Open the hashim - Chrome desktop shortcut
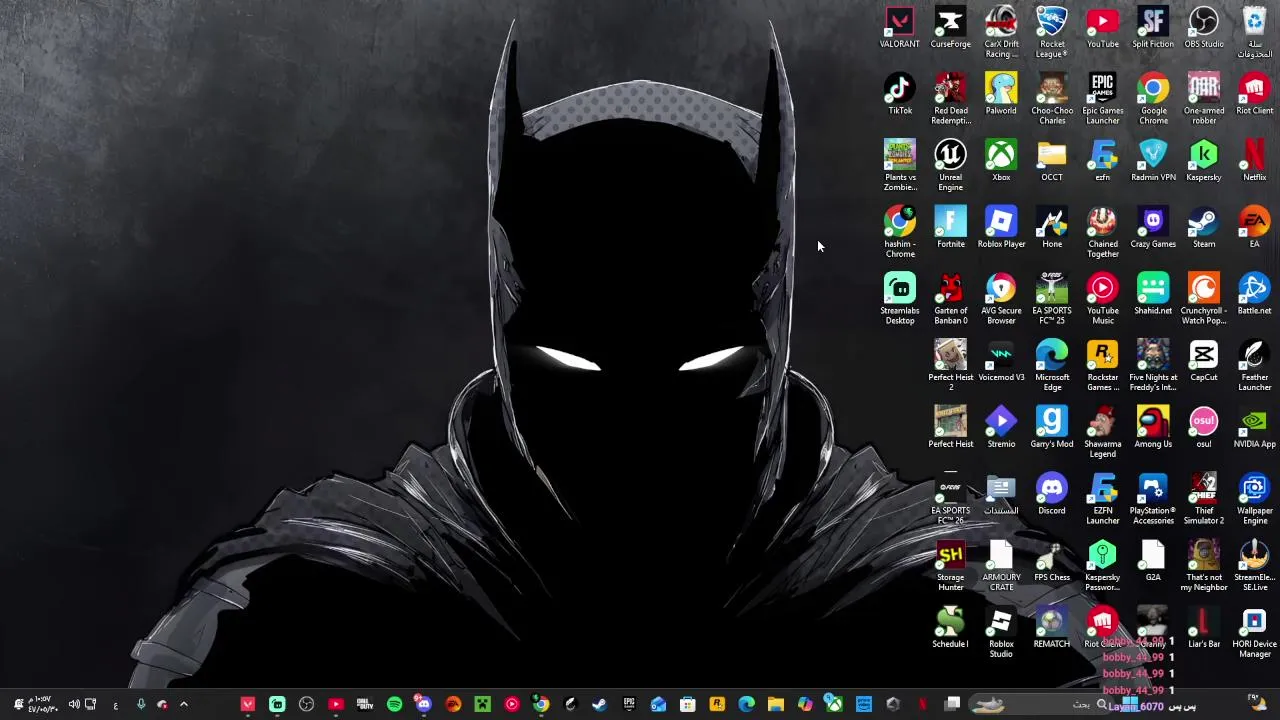This screenshot has width=1280, height=720. (899, 232)
